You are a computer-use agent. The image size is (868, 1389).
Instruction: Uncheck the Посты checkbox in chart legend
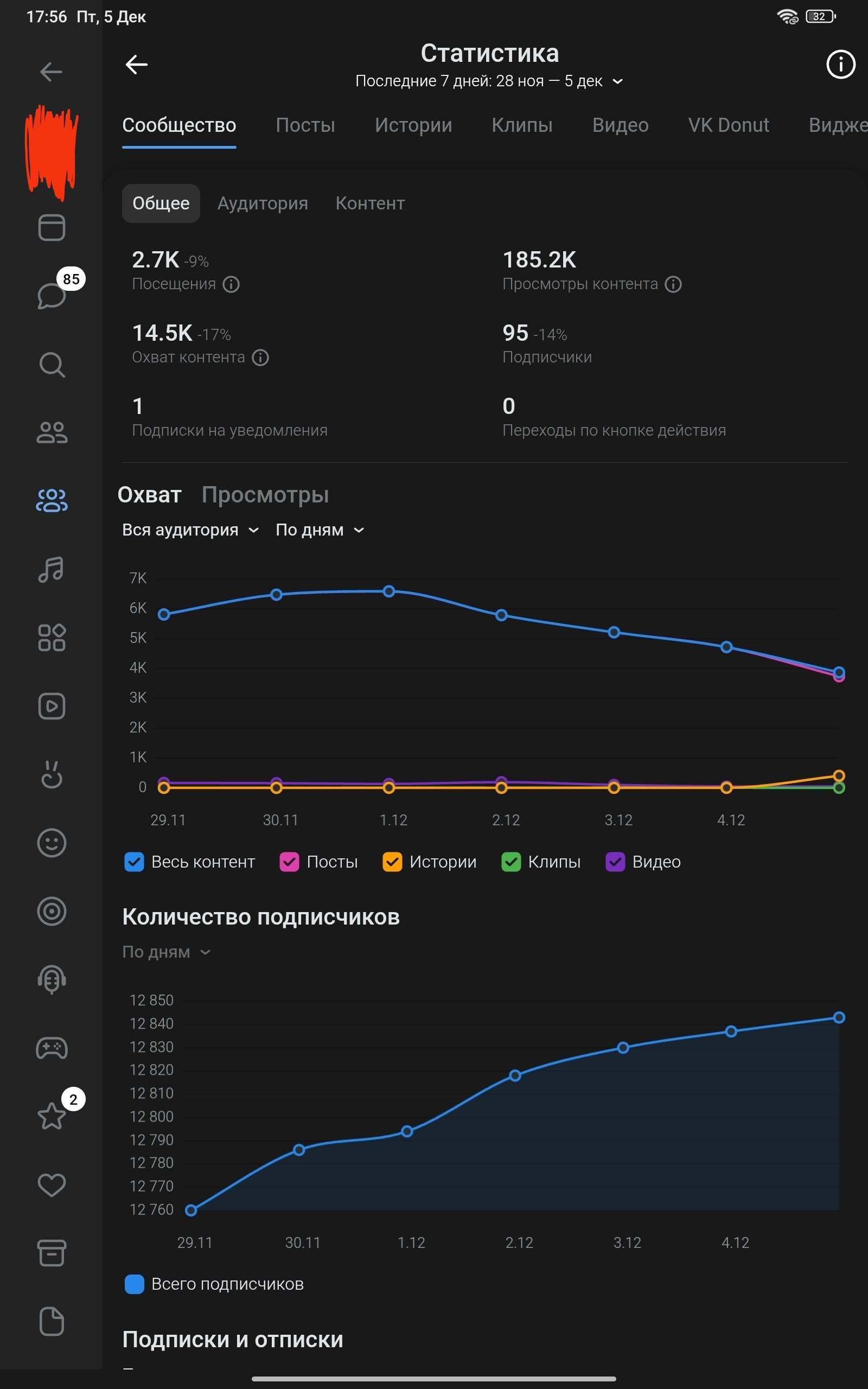point(289,862)
